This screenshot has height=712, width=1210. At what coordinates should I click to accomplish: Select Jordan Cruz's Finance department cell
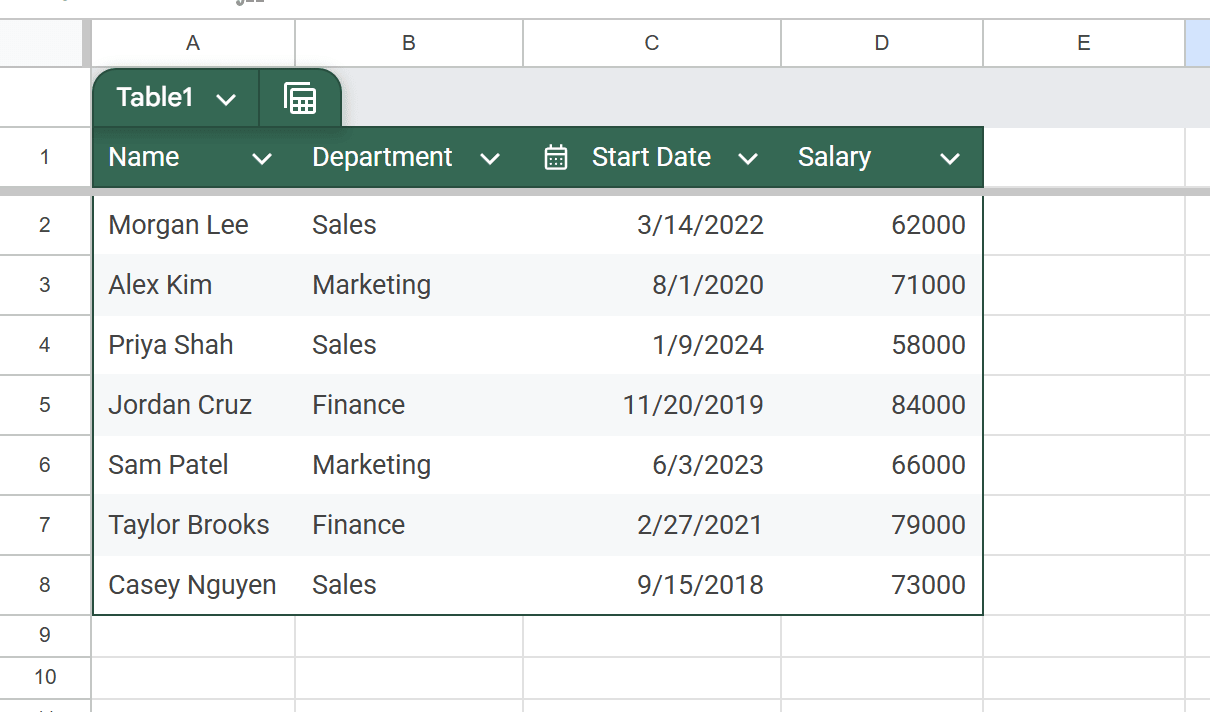(409, 405)
